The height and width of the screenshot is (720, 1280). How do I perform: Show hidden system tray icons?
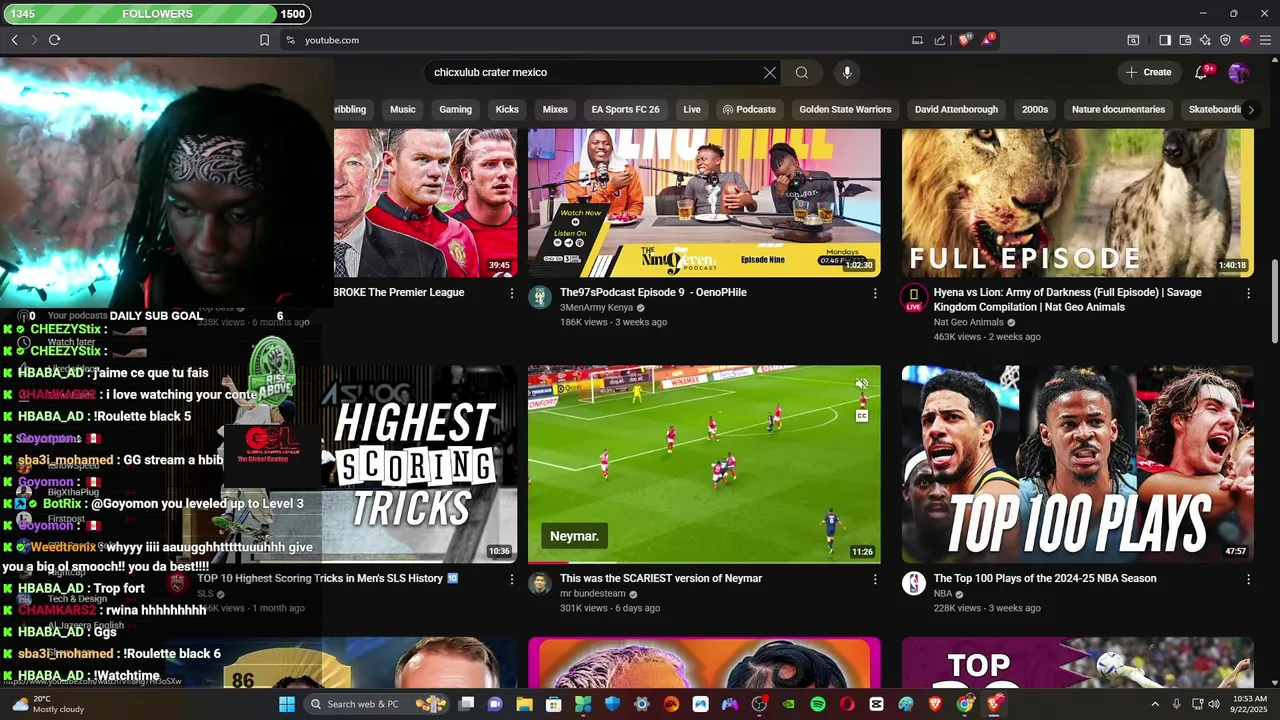click(1156, 704)
